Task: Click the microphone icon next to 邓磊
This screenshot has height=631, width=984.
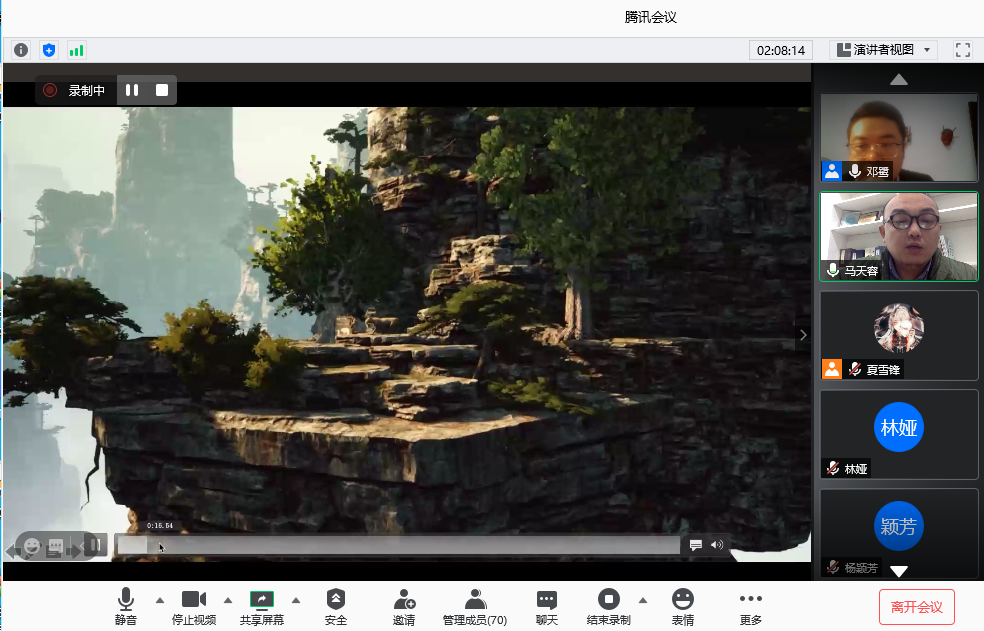Action: point(854,171)
